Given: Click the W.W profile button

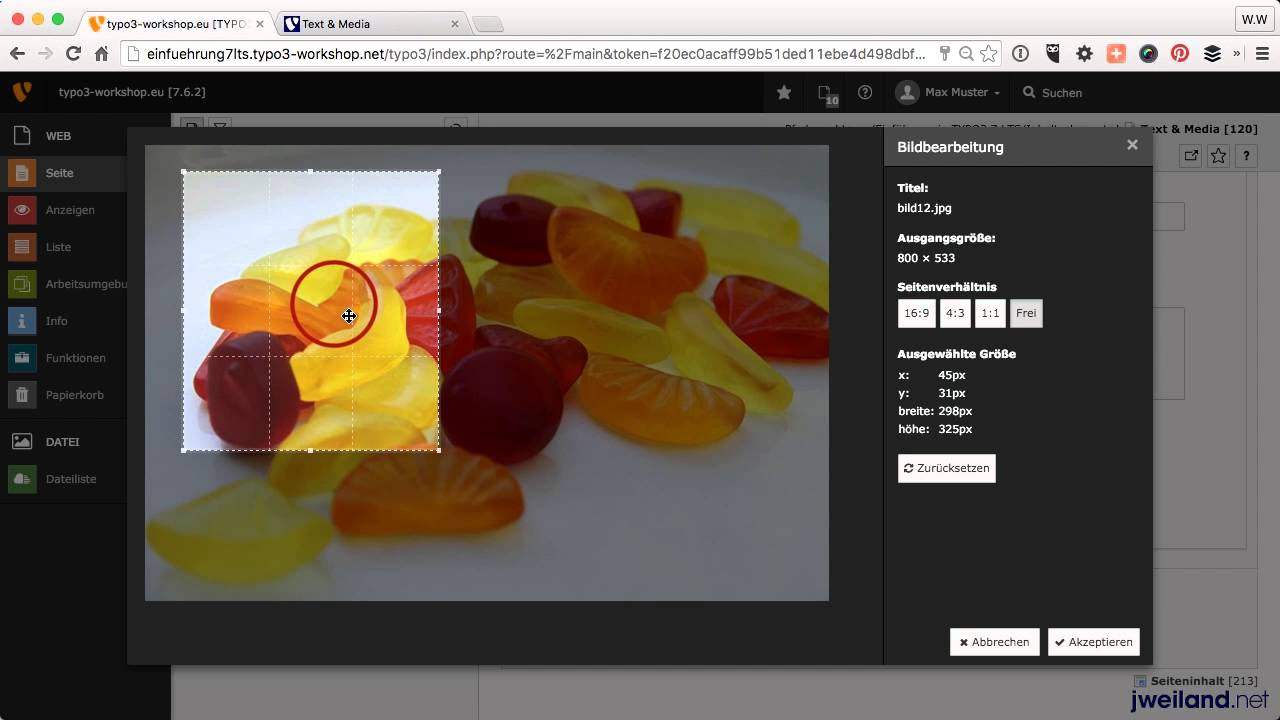Looking at the screenshot, I should click(1254, 19).
